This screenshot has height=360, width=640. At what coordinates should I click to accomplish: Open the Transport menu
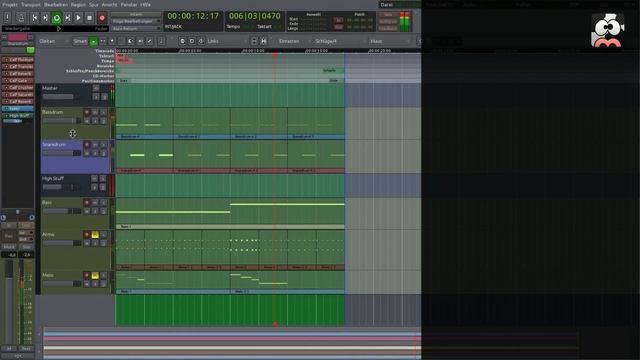[31, 4]
